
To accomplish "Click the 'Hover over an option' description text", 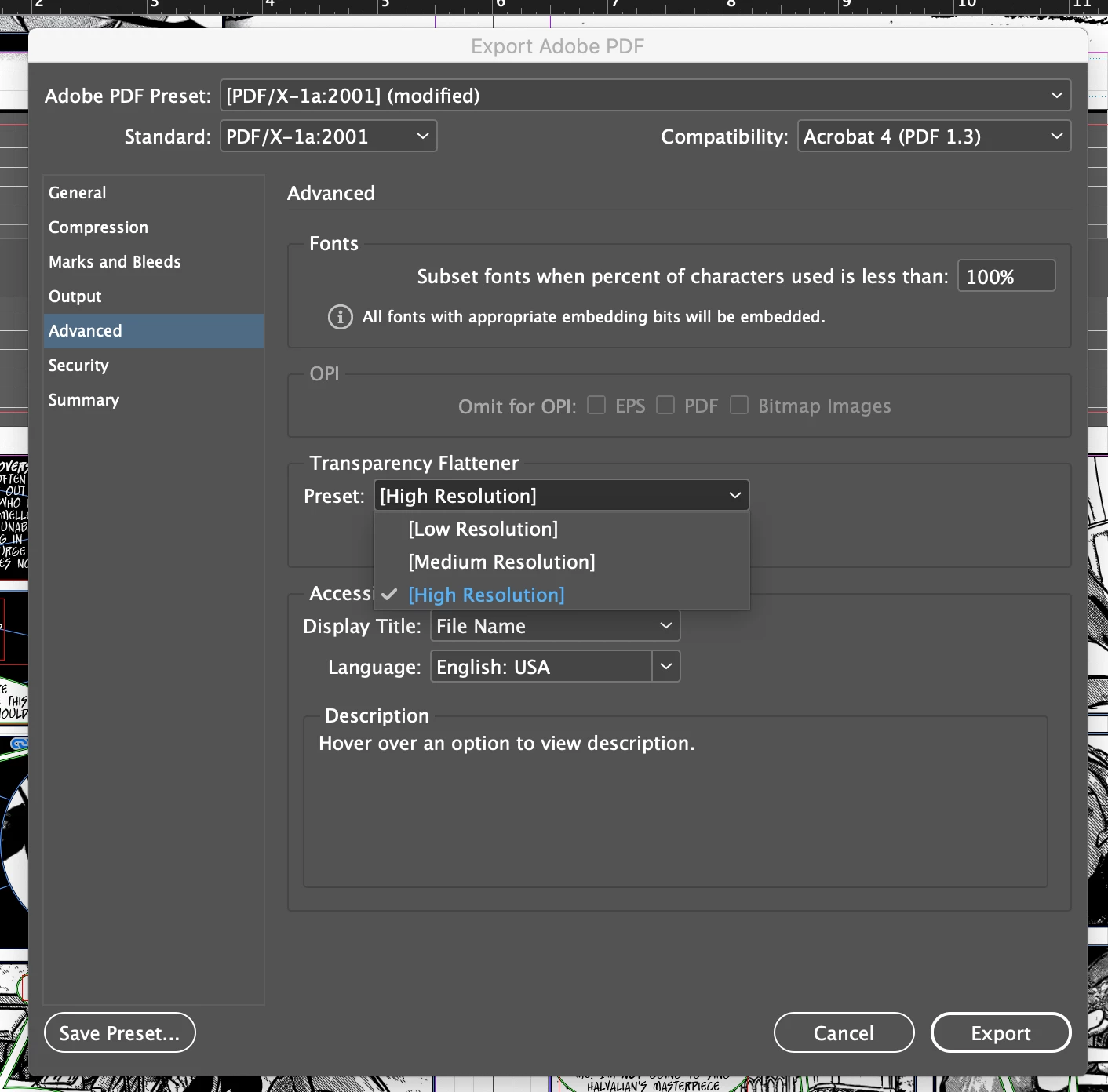I will coord(507,743).
